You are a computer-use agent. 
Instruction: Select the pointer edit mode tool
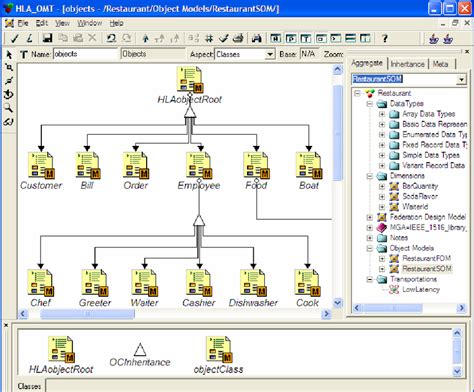[x=9, y=54]
